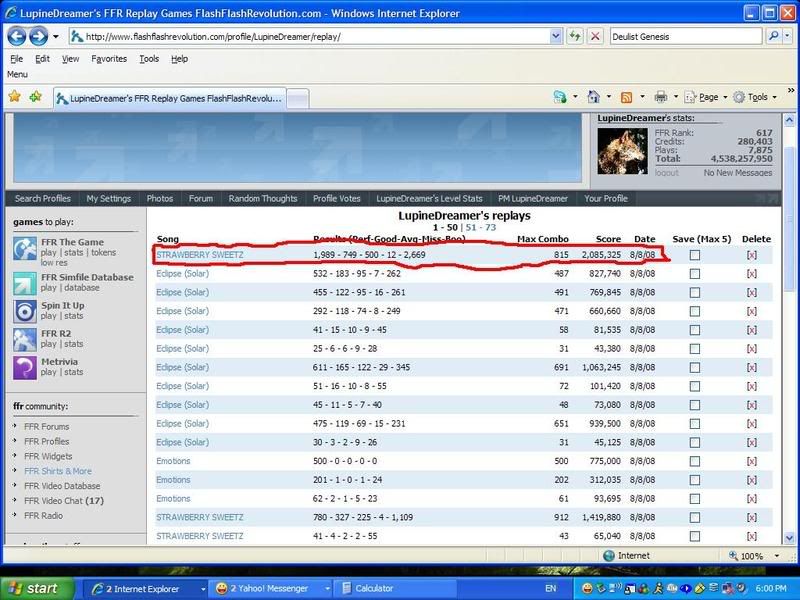Open the Tools menu in menu bar
Image resolution: width=800 pixels, height=600 pixels.
(149, 59)
